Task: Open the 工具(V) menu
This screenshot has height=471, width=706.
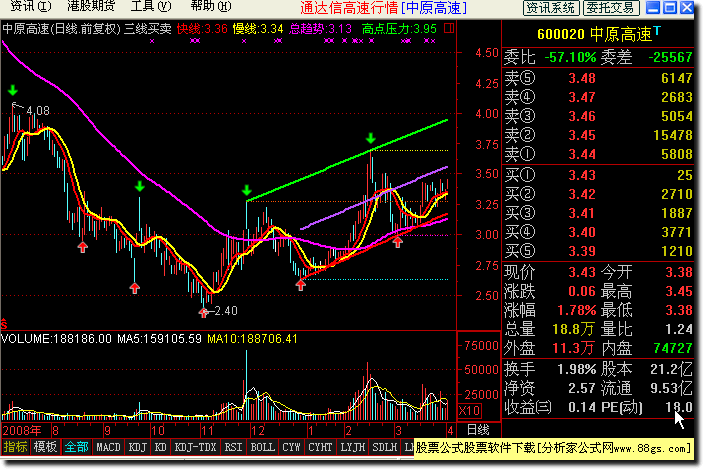Action: (x=151, y=6)
